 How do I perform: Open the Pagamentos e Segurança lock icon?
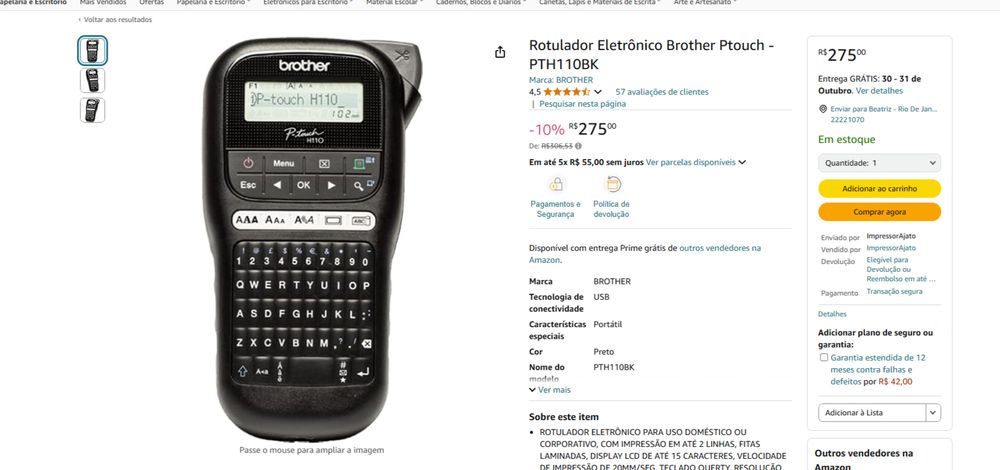556,184
